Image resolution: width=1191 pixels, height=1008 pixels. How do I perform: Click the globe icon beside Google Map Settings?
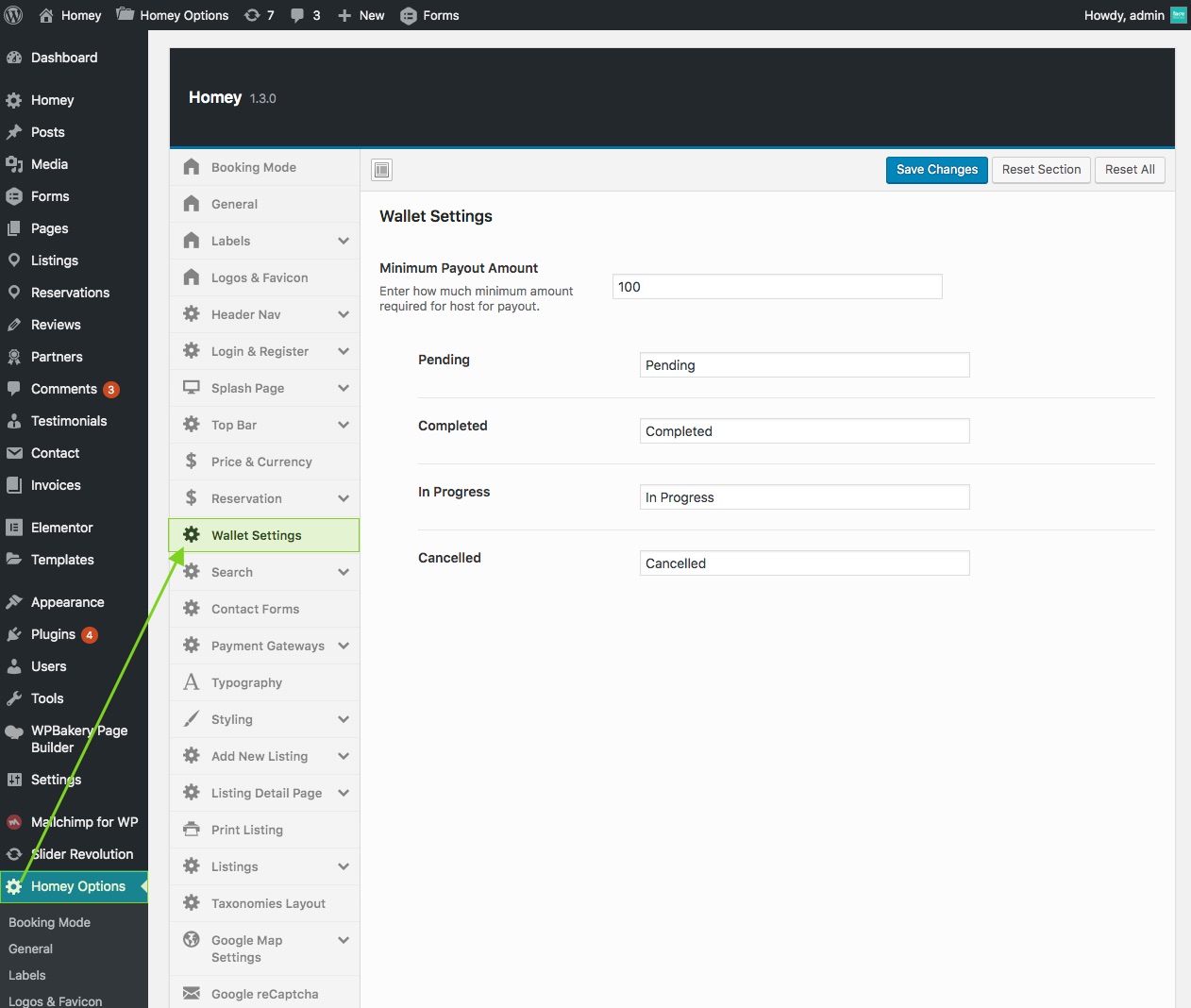[192, 940]
